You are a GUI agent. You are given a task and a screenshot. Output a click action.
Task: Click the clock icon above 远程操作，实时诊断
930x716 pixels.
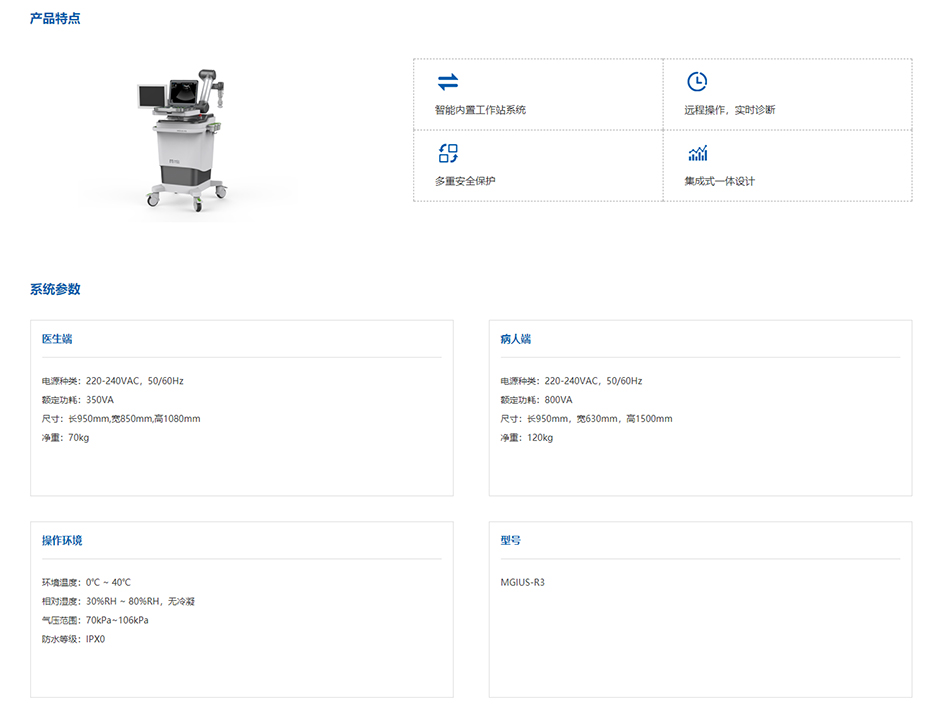pos(697,81)
